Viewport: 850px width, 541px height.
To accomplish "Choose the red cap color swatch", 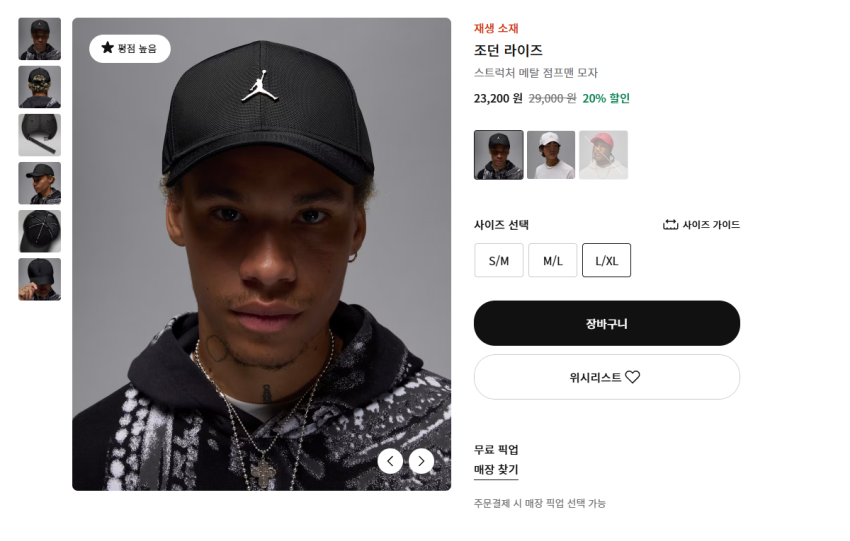I will [x=603, y=155].
